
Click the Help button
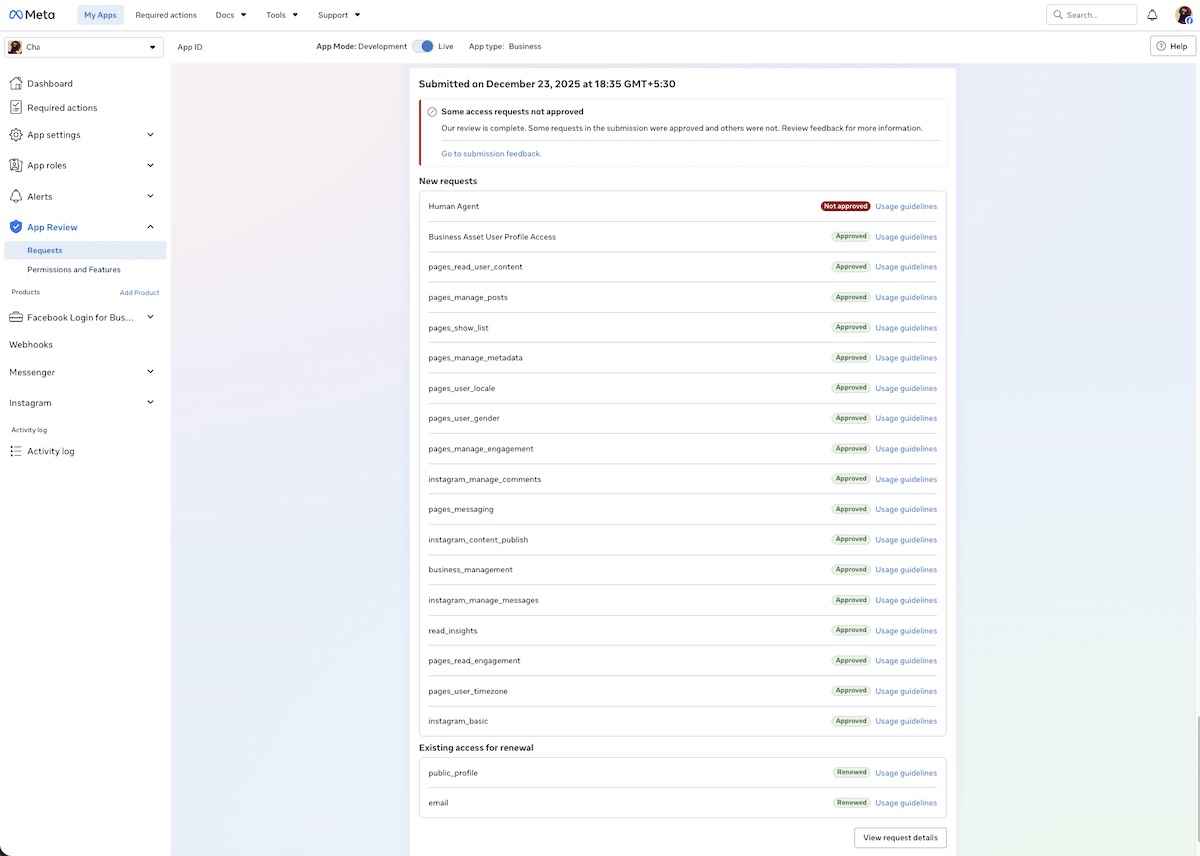[1173, 46]
